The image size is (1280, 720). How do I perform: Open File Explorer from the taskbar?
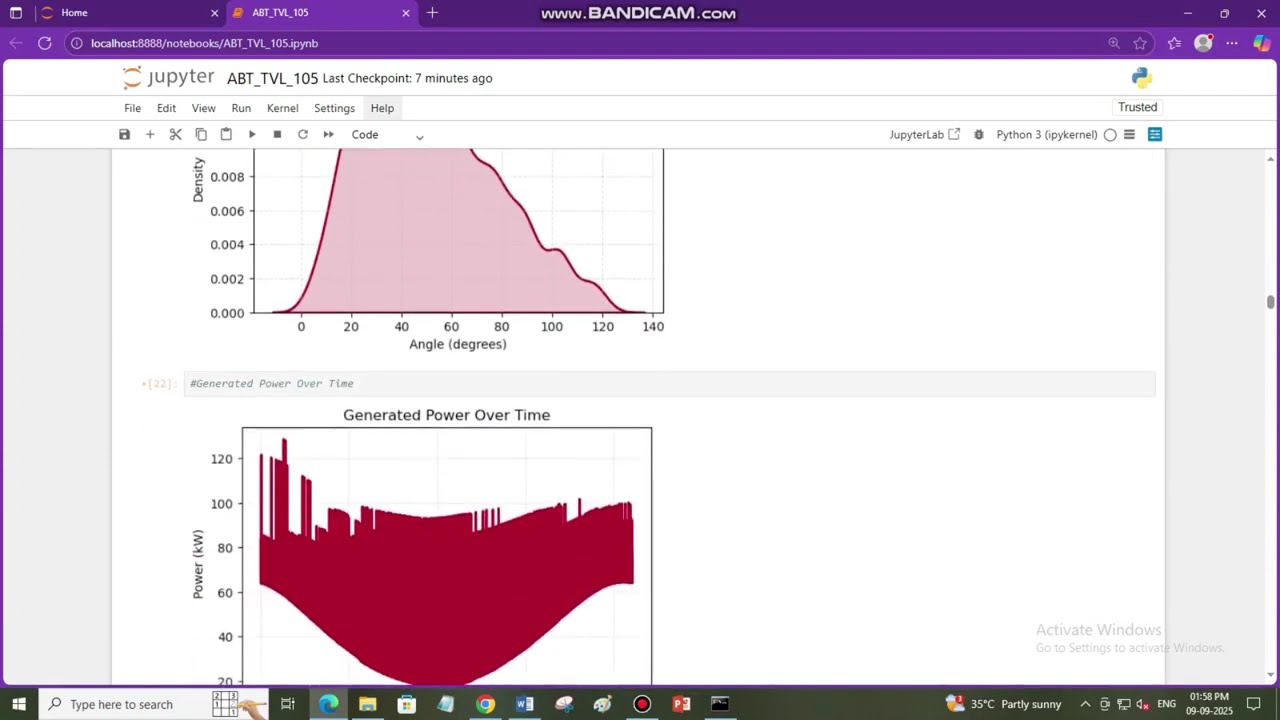point(367,704)
